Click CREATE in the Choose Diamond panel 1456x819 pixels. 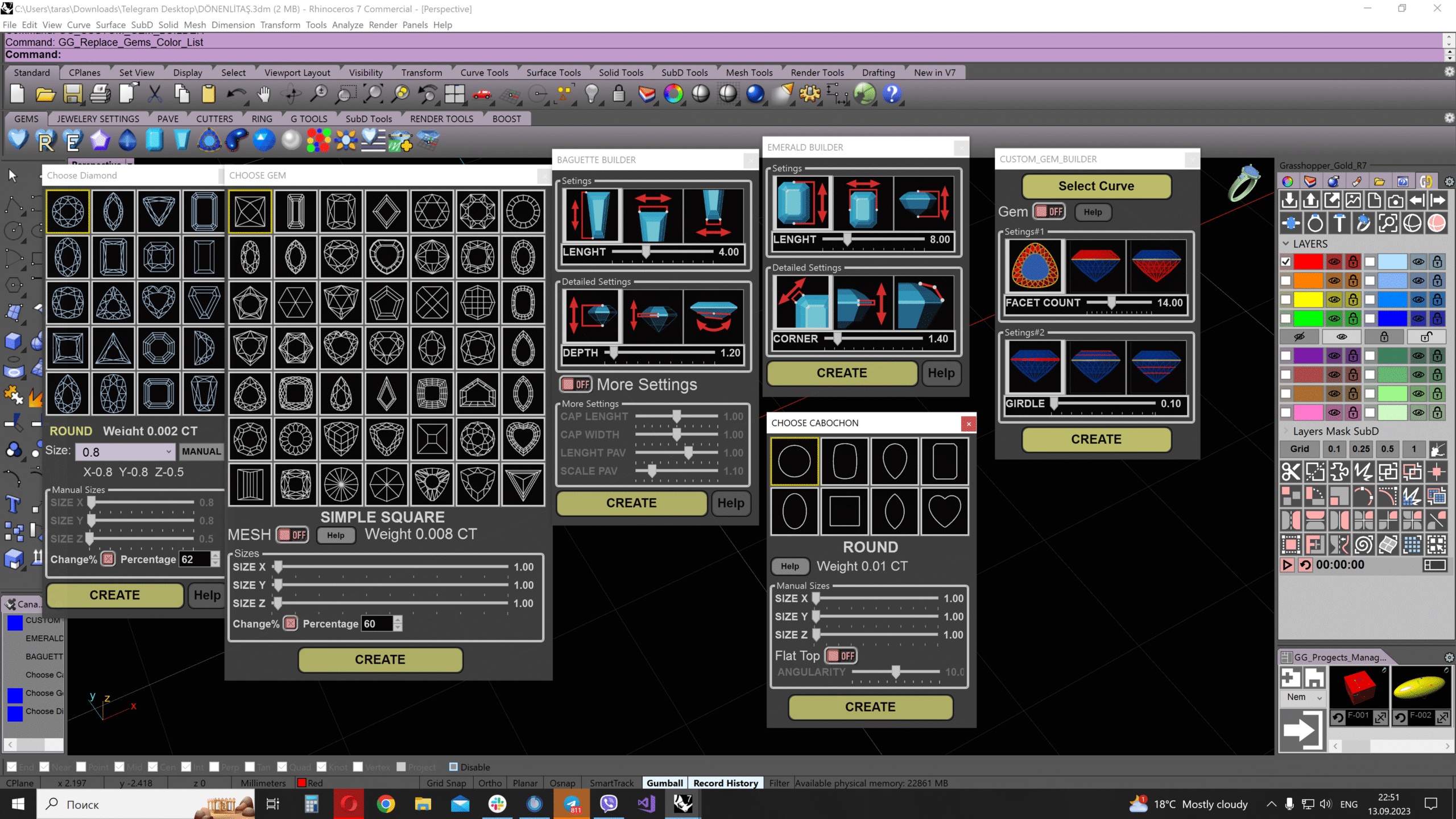pyautogui.click(x=115, y=595)
